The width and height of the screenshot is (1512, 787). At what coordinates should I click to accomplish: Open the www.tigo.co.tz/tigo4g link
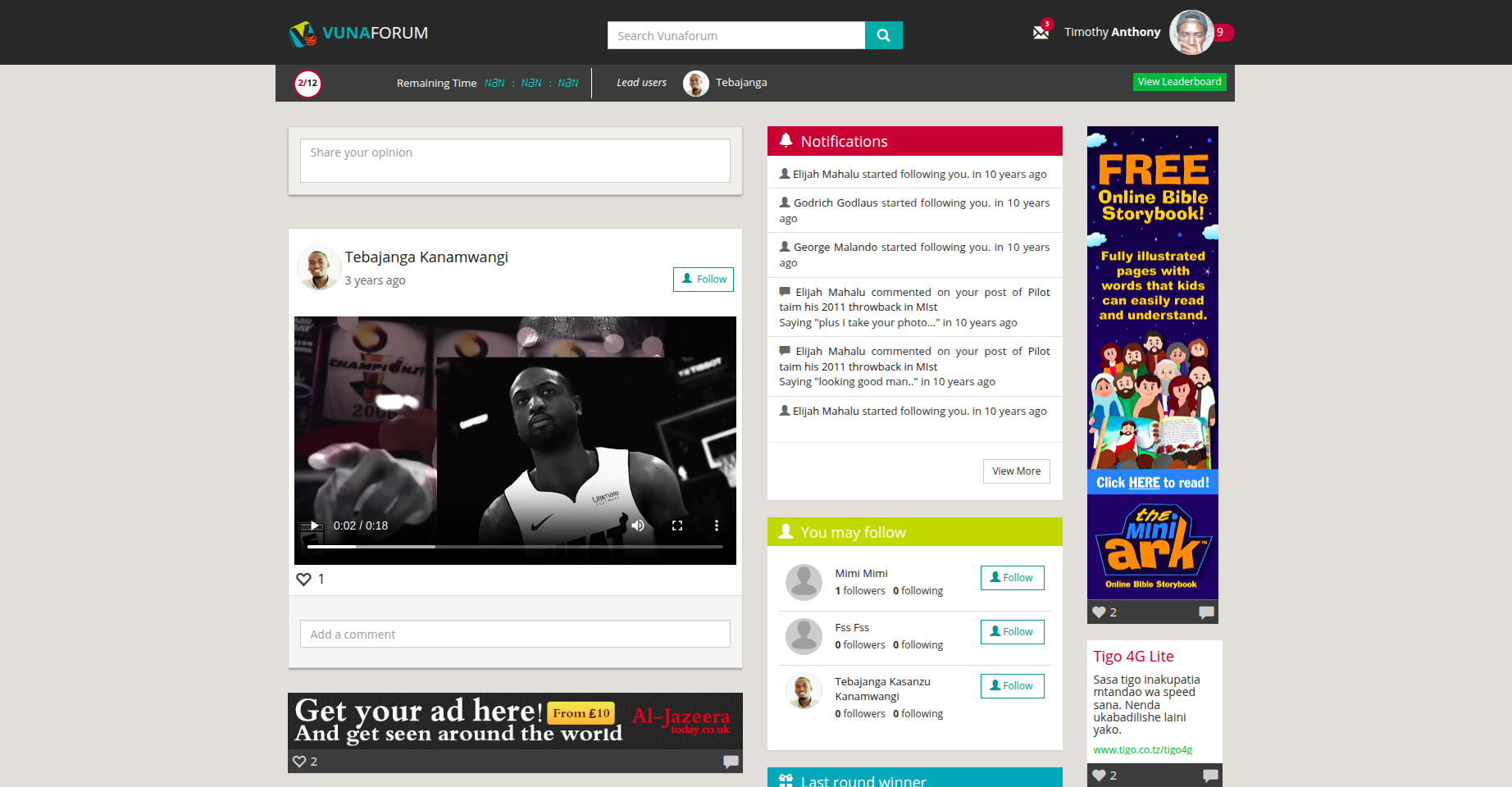click(1142, 750)
